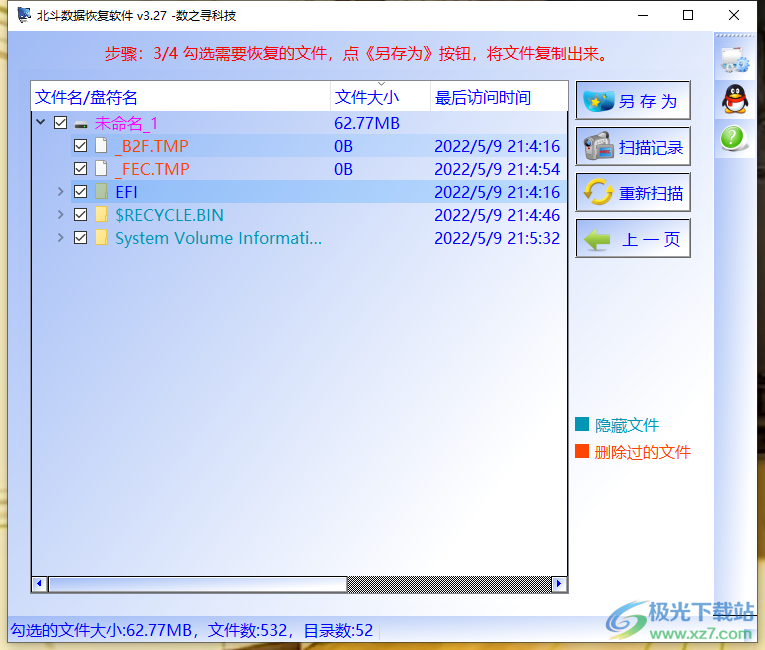
Task: Click the 2022/5/9 21:4:54 timestamp
Action: point(497,169)
